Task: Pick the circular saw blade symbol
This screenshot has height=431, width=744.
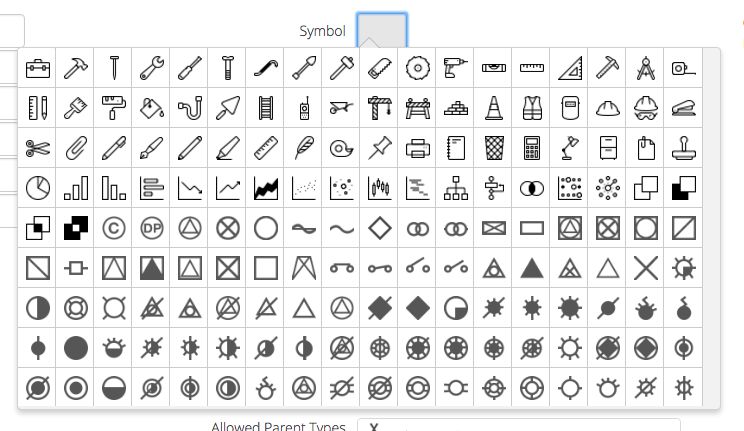Action: click(418, 68)
